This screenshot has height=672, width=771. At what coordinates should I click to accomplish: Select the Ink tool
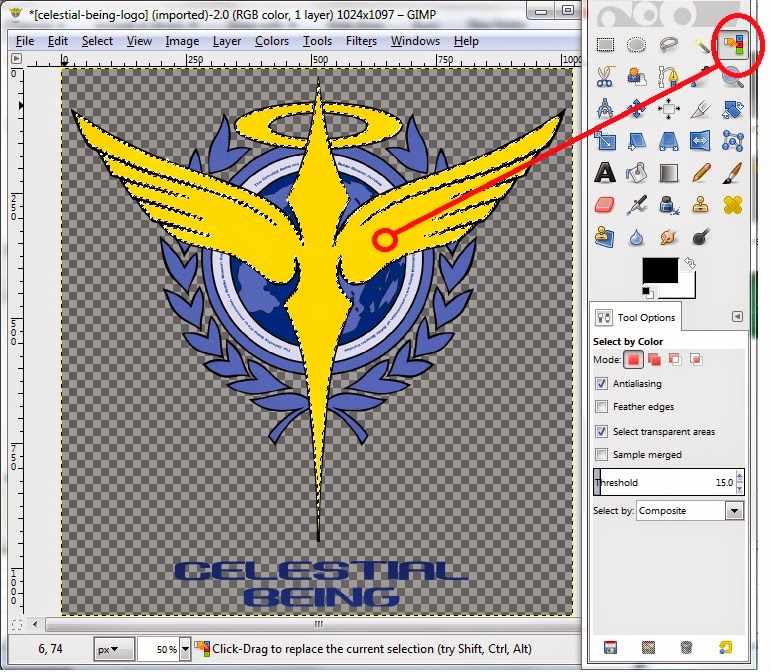click(x=668, y=205)
